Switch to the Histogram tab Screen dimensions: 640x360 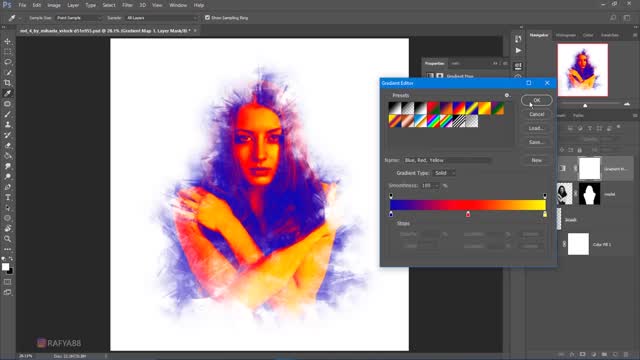tap(566, 35)
